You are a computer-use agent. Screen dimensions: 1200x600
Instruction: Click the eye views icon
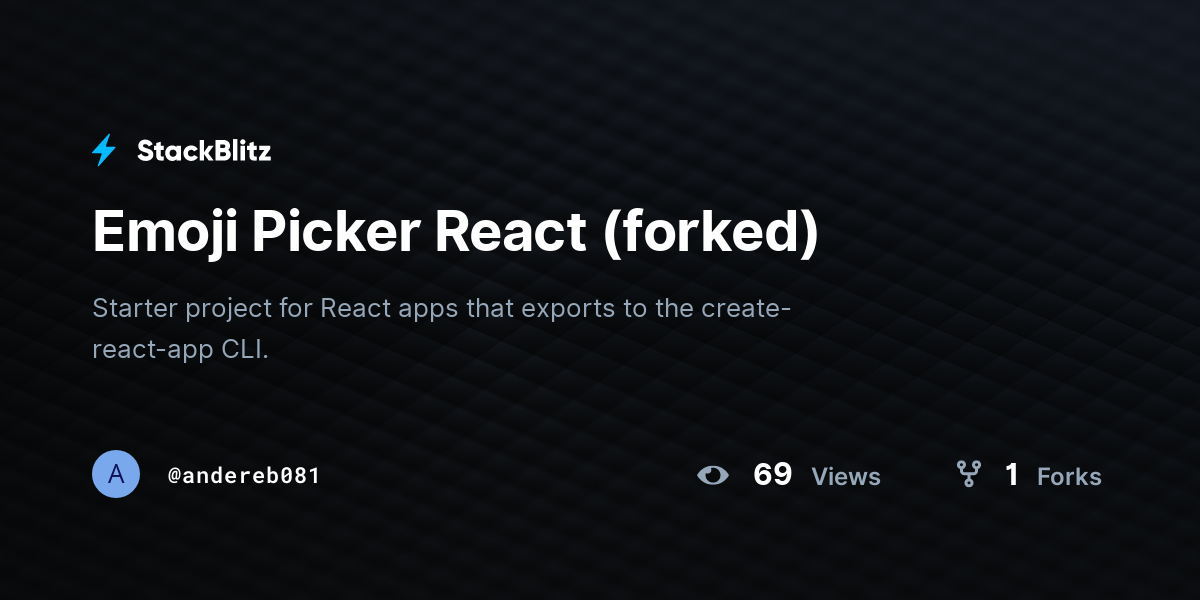713,475
